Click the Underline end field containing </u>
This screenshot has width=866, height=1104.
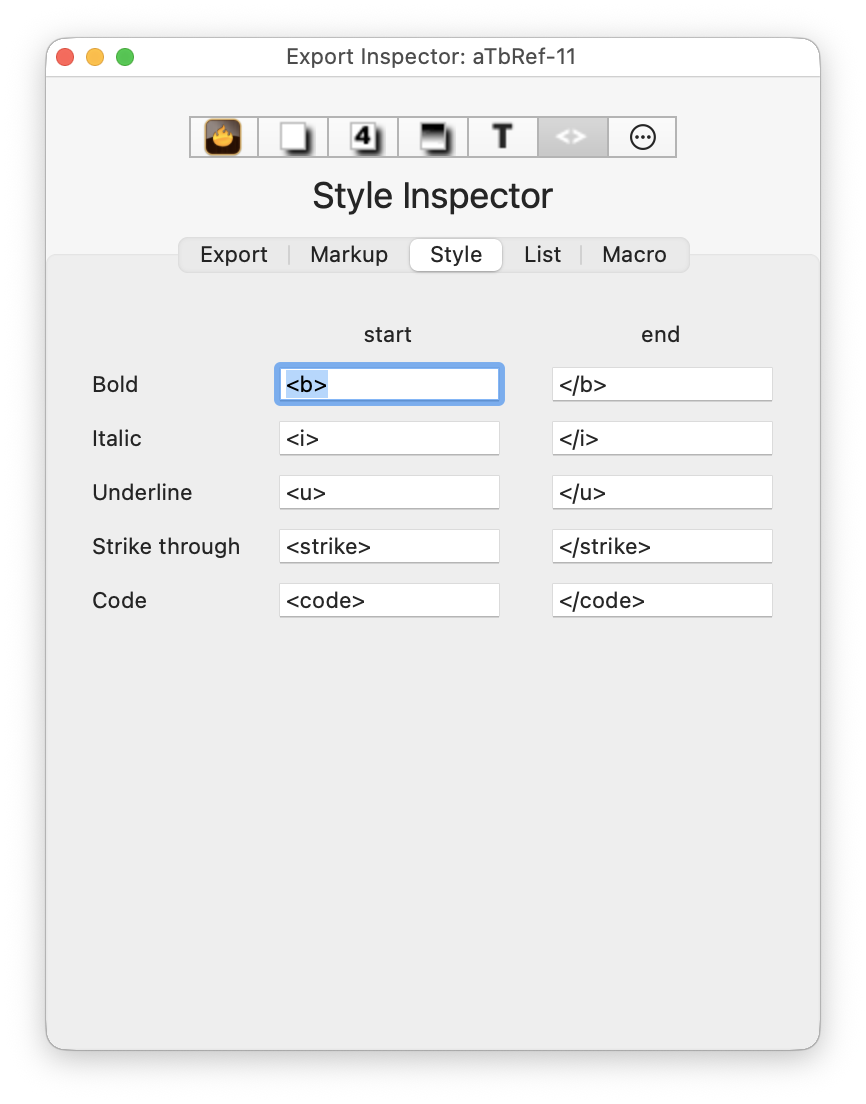pos(662,492)
